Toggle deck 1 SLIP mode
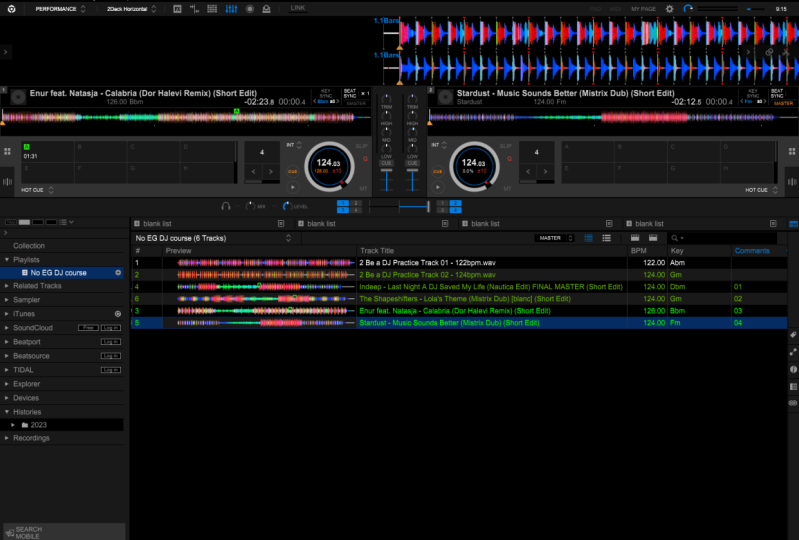Image resolution: width=799 pixels, height=540 pixels. [362, 146]
